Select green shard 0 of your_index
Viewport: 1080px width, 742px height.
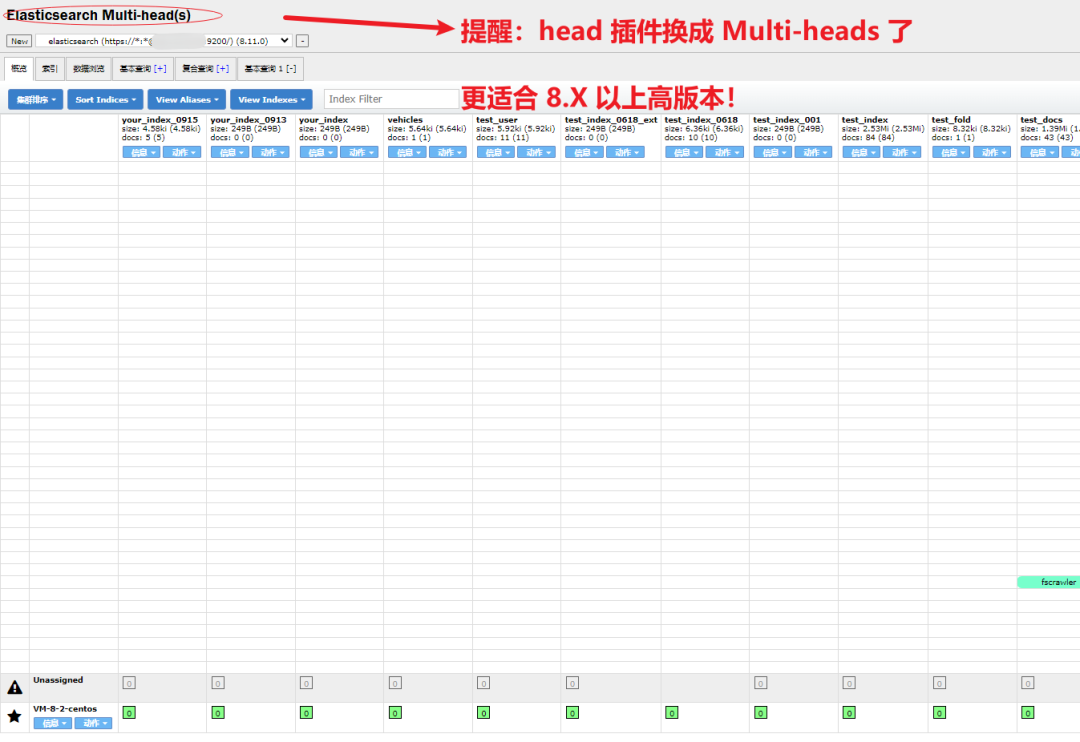point(307,712)
